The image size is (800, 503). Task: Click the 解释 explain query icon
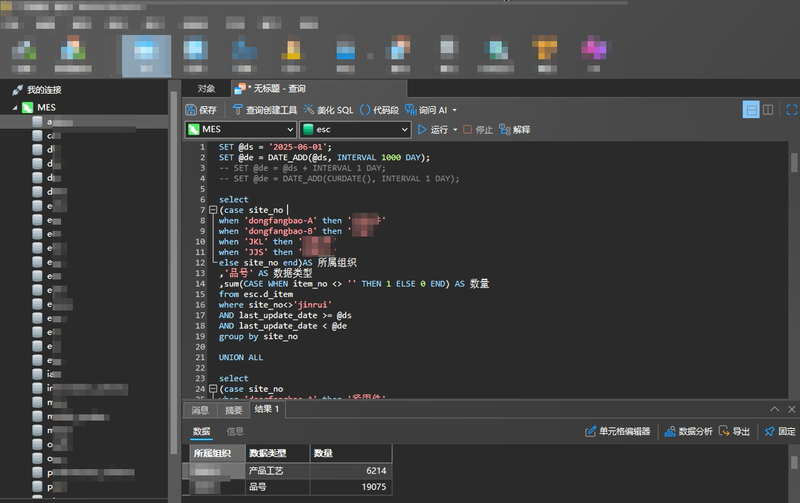[x=515, y=130]
